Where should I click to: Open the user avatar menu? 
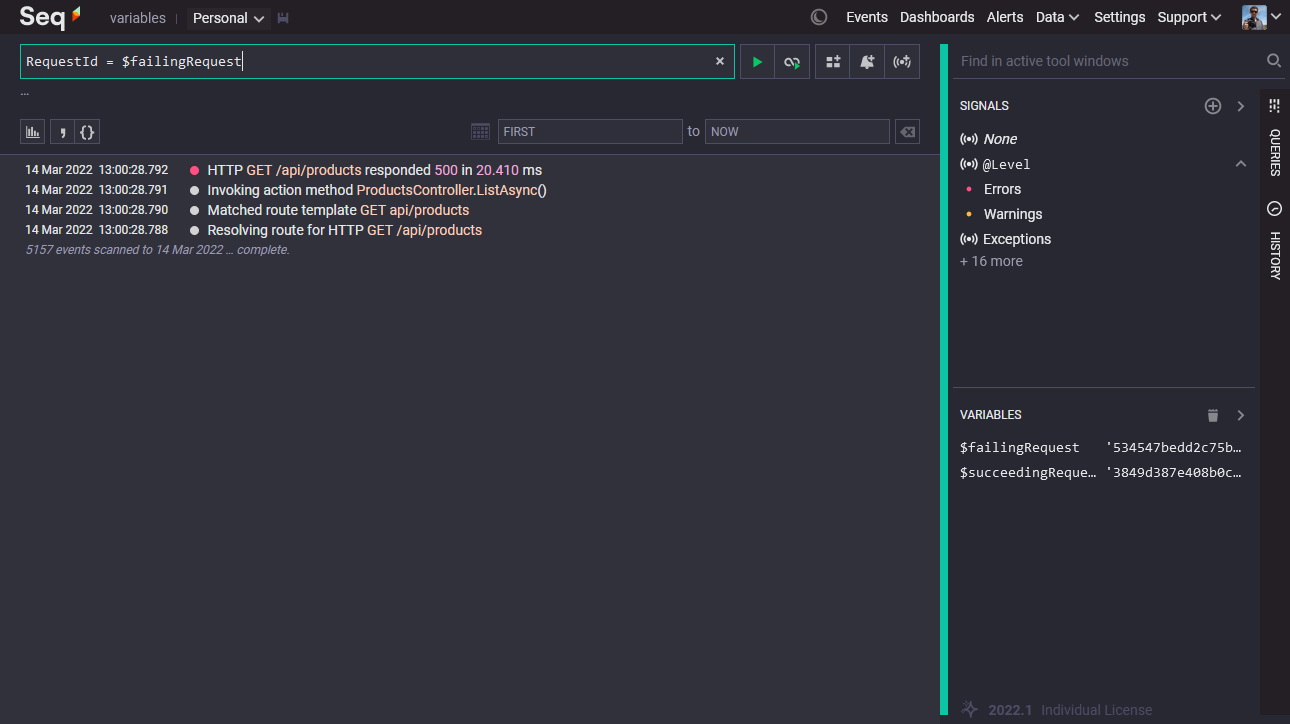1261,17
